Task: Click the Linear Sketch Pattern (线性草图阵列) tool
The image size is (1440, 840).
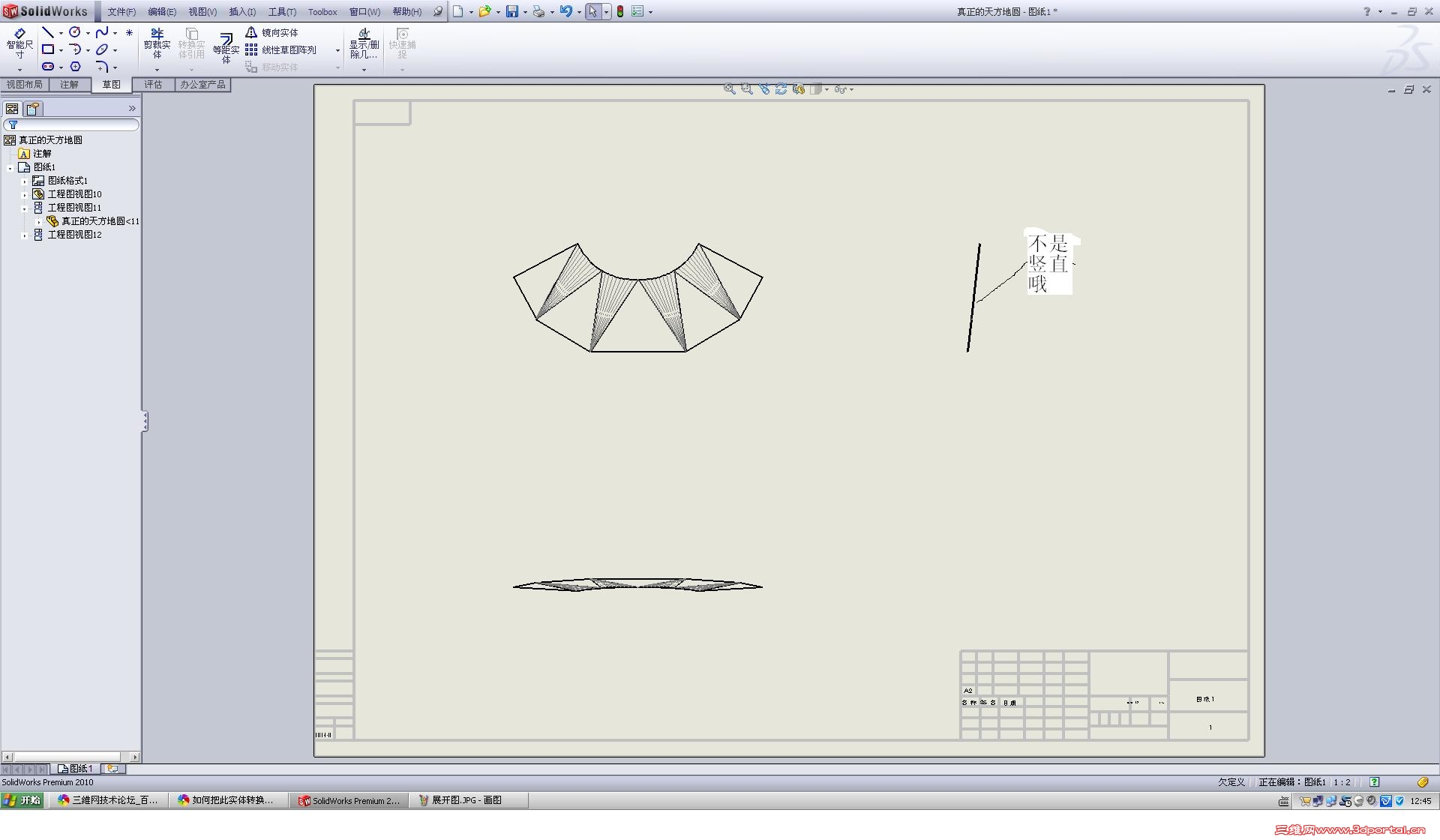Action: [x=281, y=49]
